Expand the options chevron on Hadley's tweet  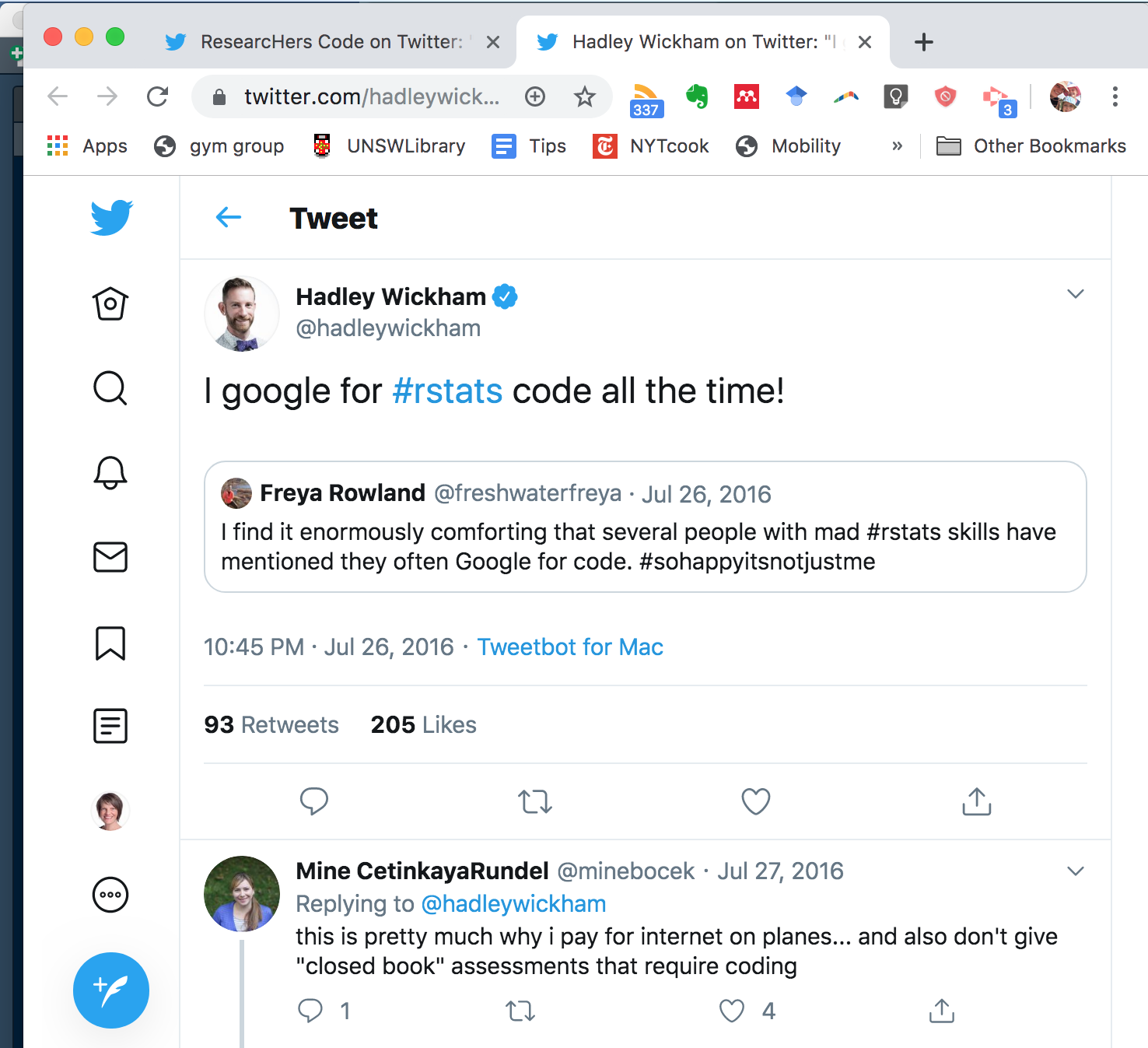pos(1075,294)
